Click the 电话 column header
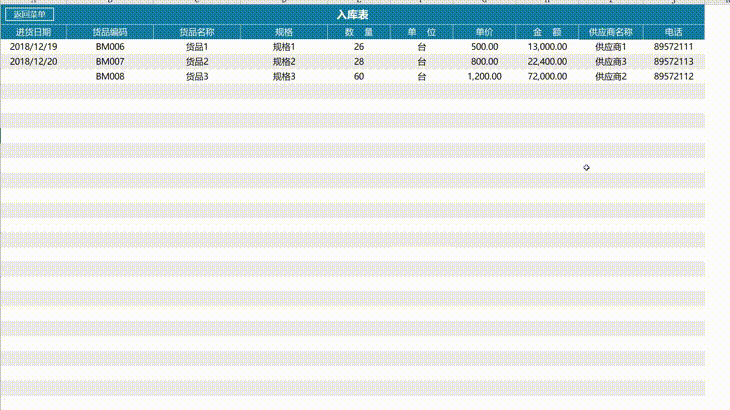The width and height of the screenshot is (730, 410). (673, 32)
